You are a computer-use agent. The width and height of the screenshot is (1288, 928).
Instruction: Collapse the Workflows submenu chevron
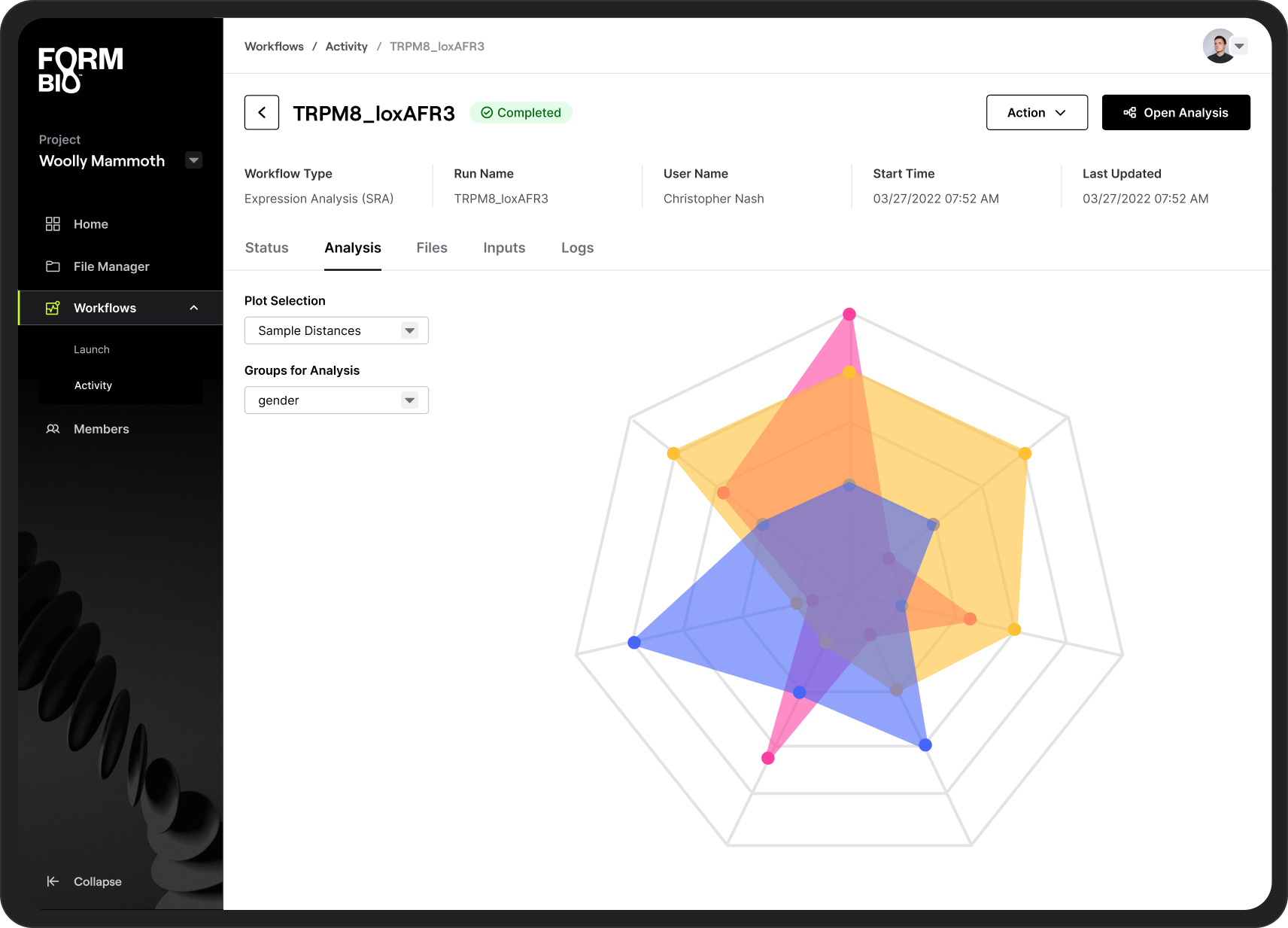pos(193,308)
